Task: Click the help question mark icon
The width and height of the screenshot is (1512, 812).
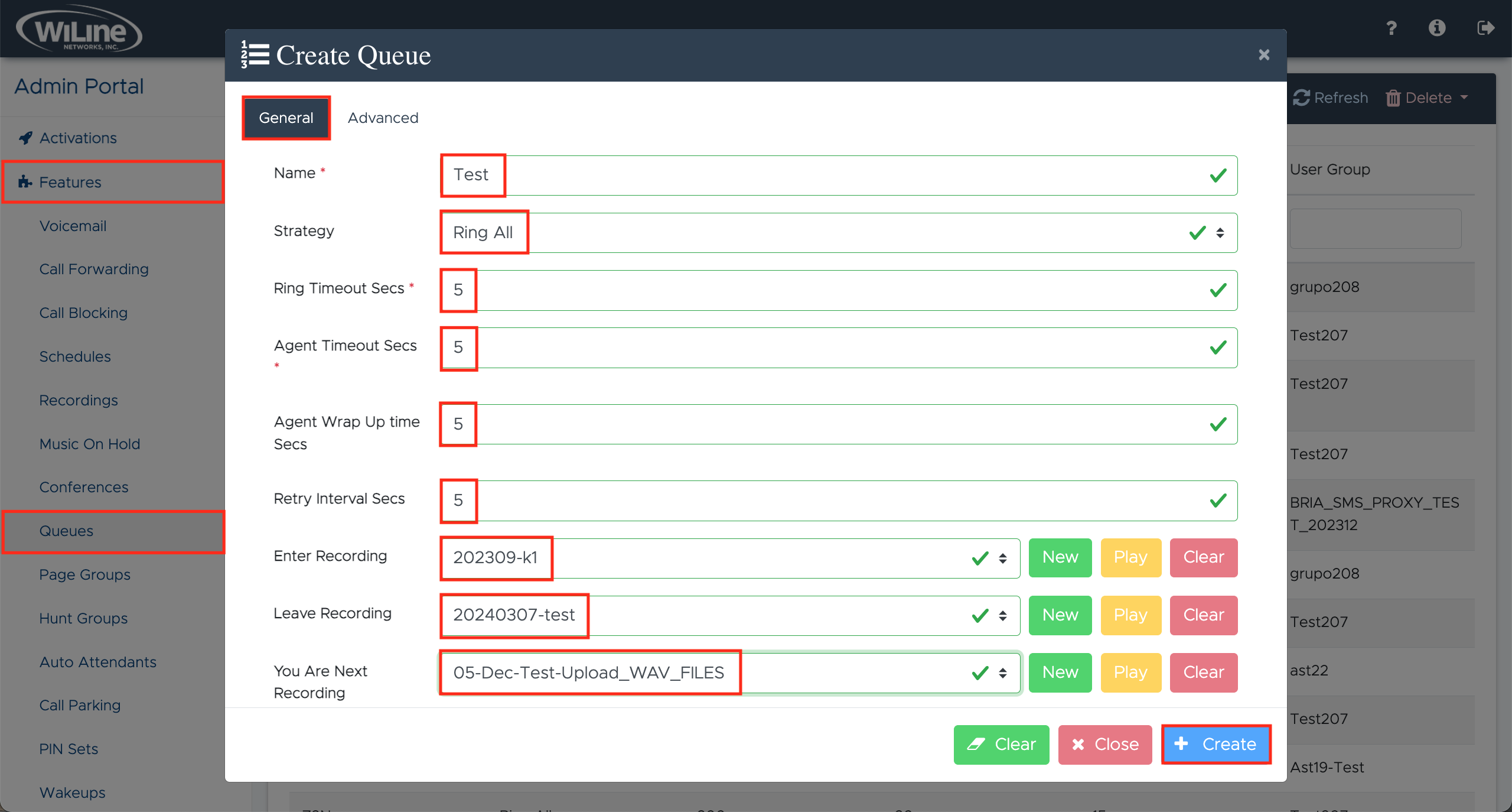Action: pos(1392,28)
